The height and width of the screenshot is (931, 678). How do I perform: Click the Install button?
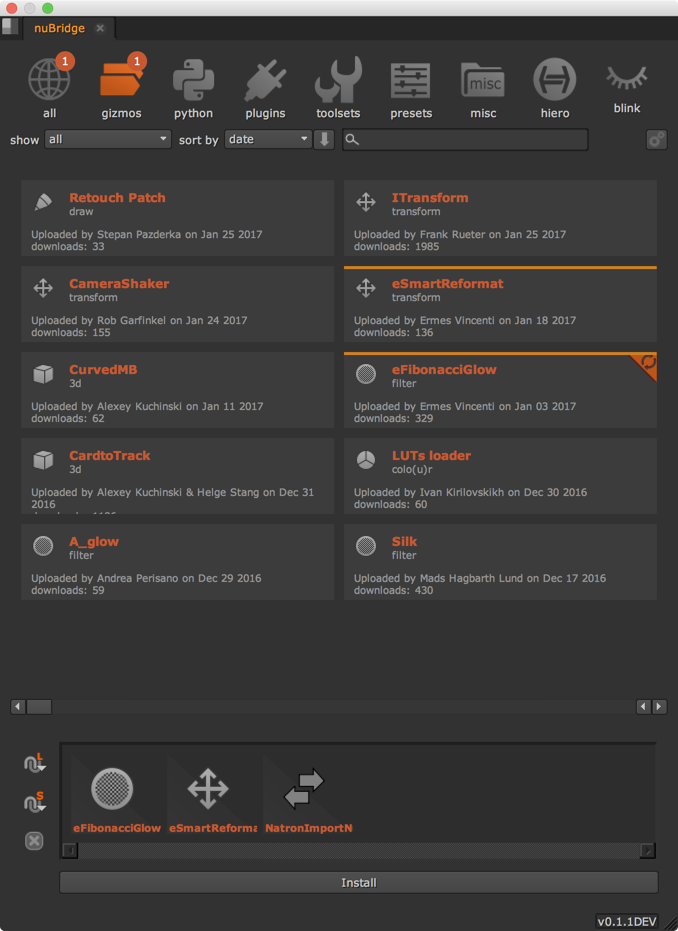[x=359, y=883]
